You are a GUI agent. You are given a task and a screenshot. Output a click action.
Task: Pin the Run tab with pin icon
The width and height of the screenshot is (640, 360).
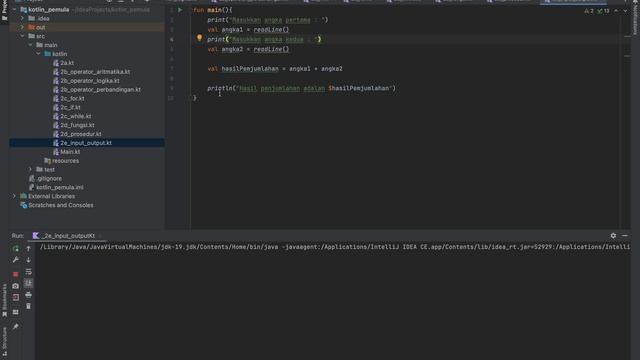(x=16, y=327)
